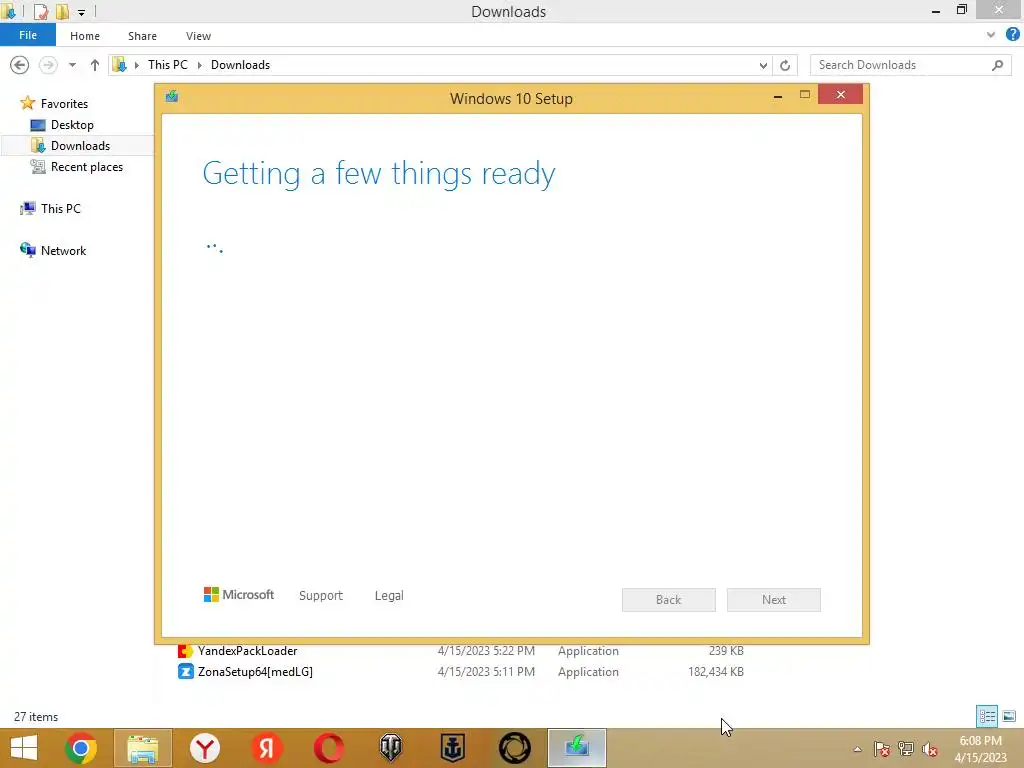Launch Yandex Browser from the taskbar

[205, 748]
